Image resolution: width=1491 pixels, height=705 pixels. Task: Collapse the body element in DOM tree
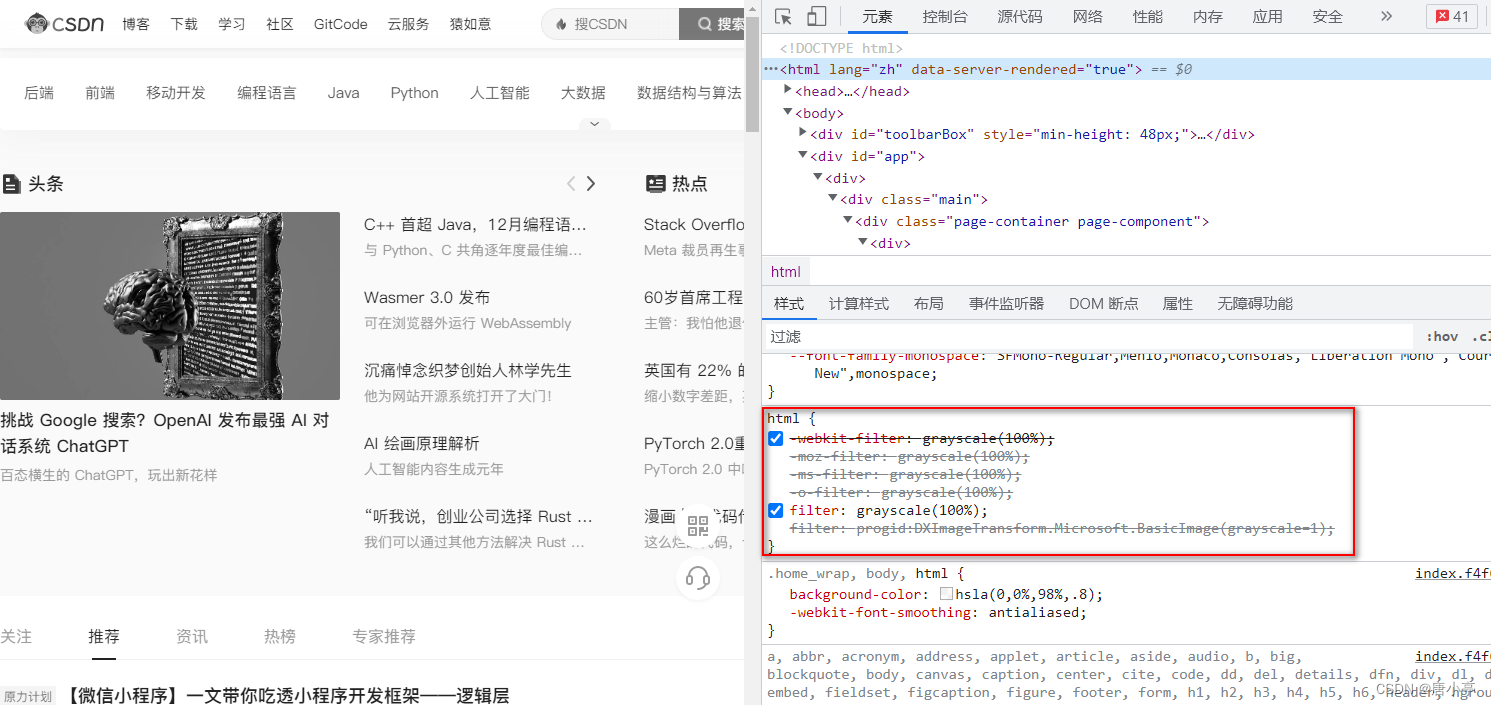[789, 112]
